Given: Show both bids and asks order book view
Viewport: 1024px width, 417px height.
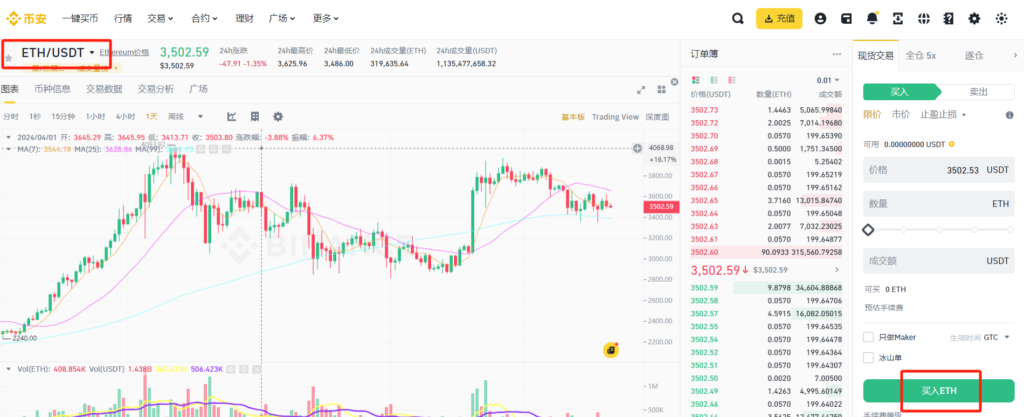Looking at the screenshot, I should (x=696, y=80).
